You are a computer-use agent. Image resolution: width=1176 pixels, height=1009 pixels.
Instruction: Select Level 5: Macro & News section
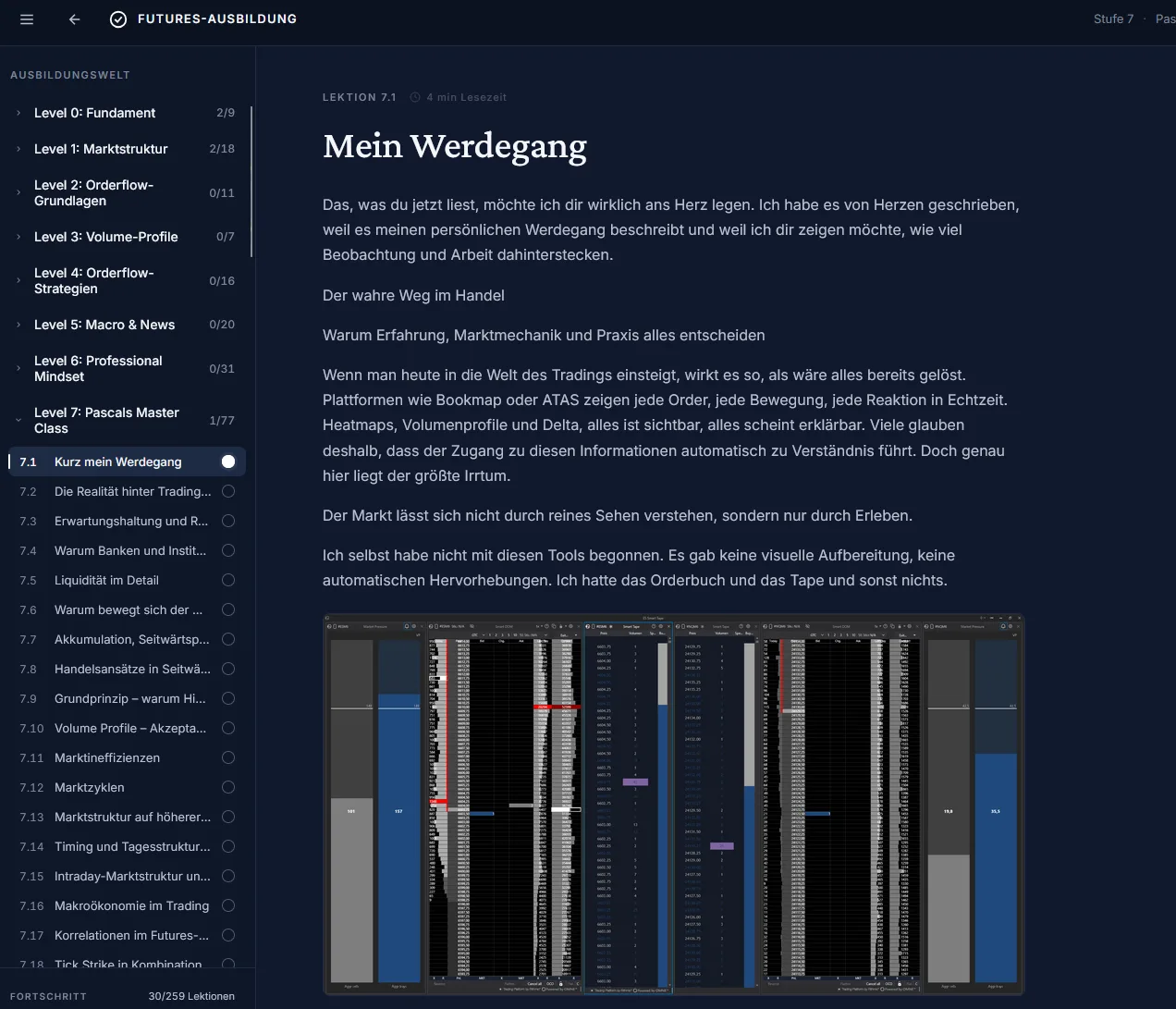coord(127,325)
